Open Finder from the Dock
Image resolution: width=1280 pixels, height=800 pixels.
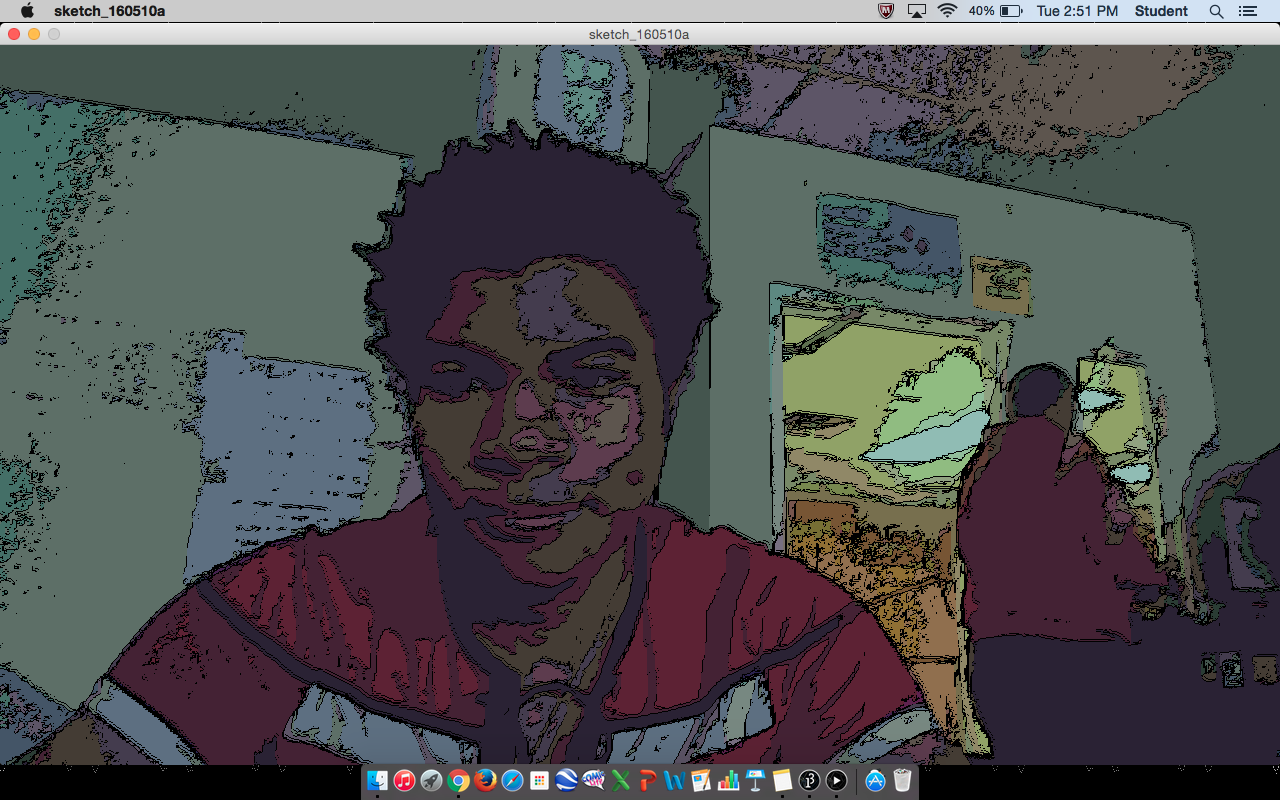click(x=377, y=780)
